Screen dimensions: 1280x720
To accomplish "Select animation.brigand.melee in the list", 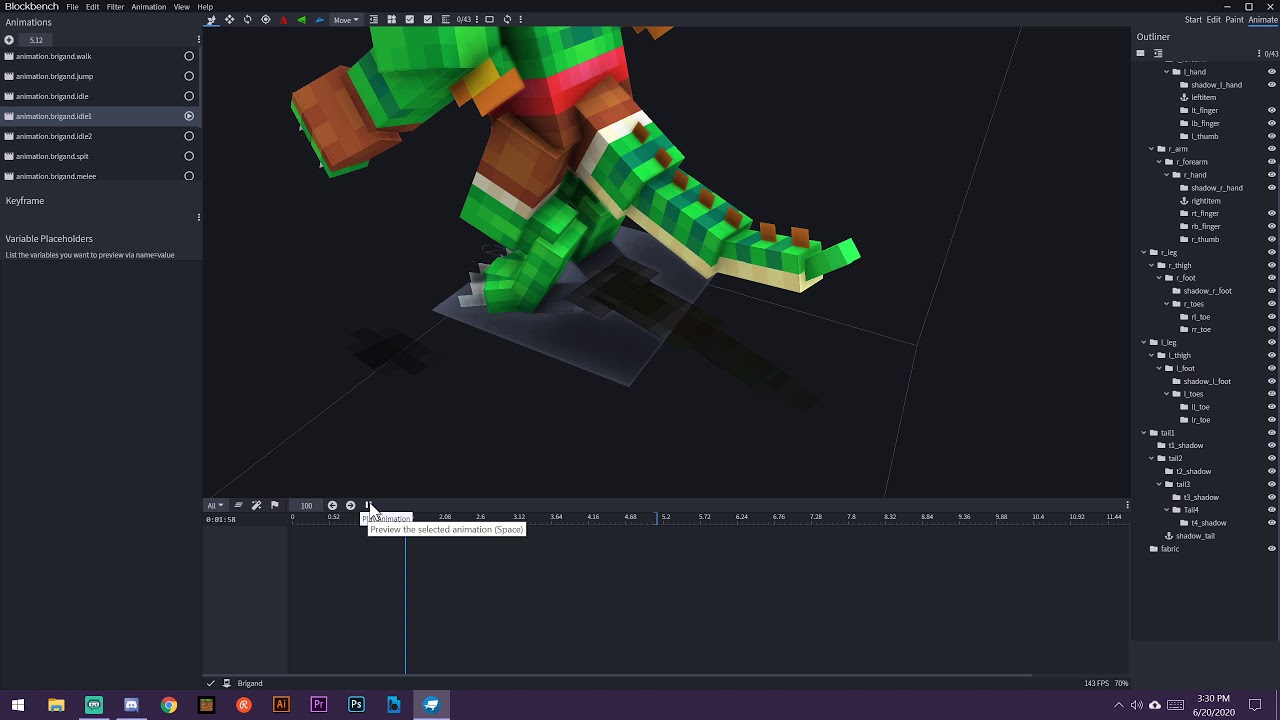I will [x=100, y=176].
